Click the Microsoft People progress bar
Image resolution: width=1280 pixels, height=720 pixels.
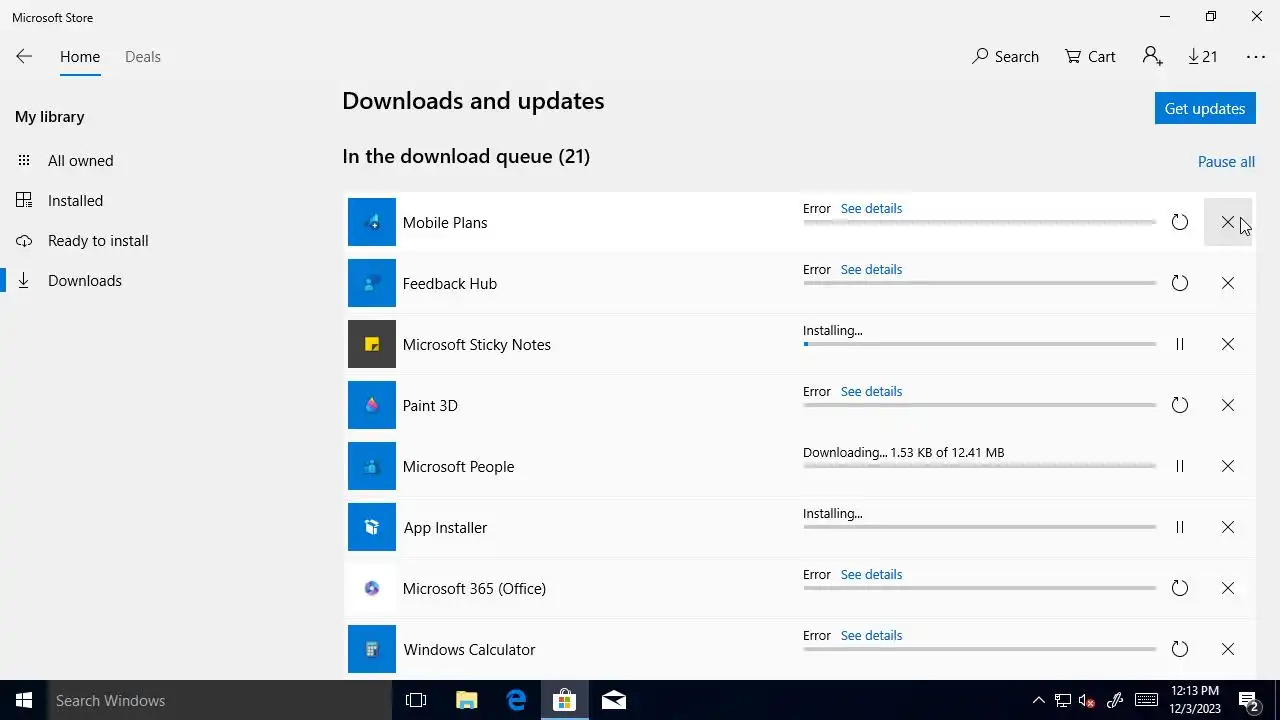pos(980,466)
